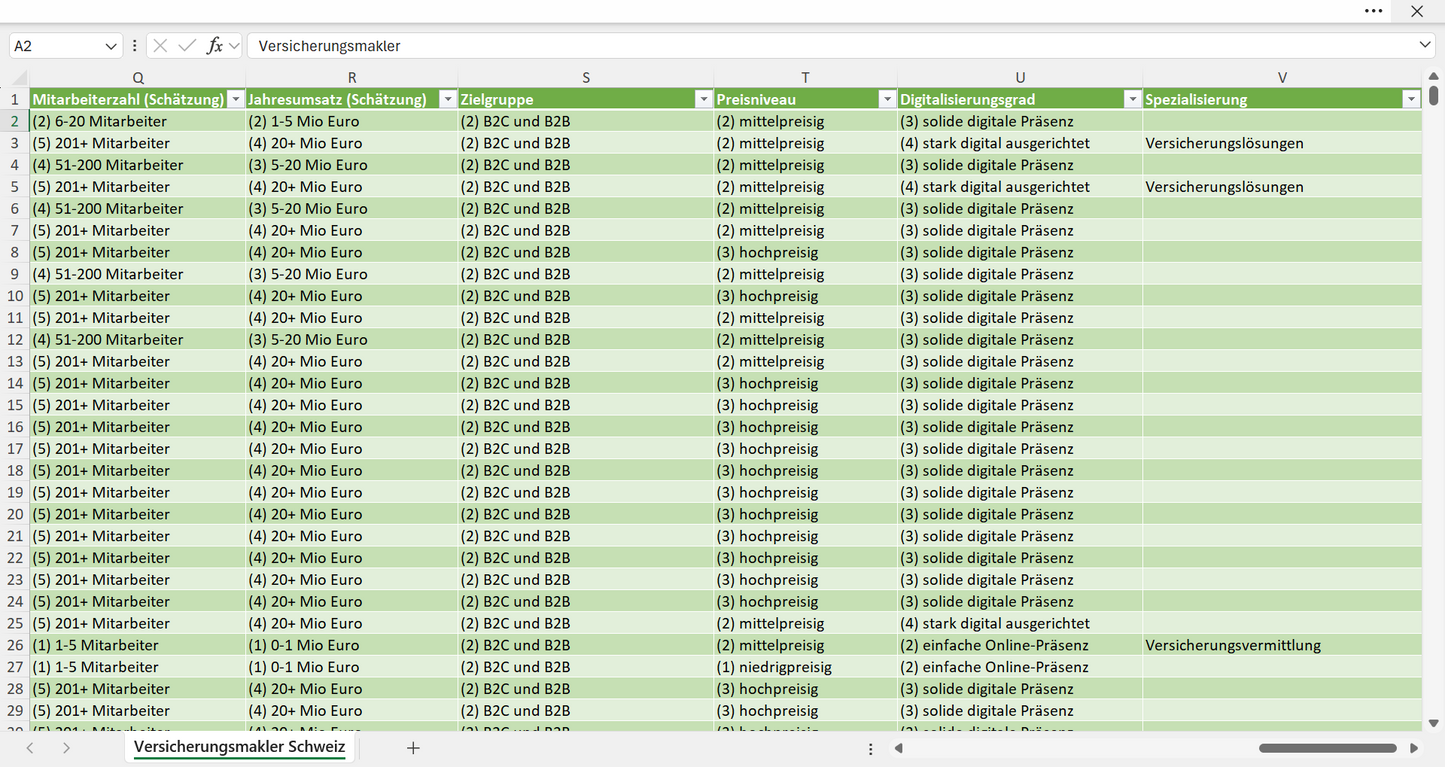Expand the formula bar chevron

tap(1425, 45)
